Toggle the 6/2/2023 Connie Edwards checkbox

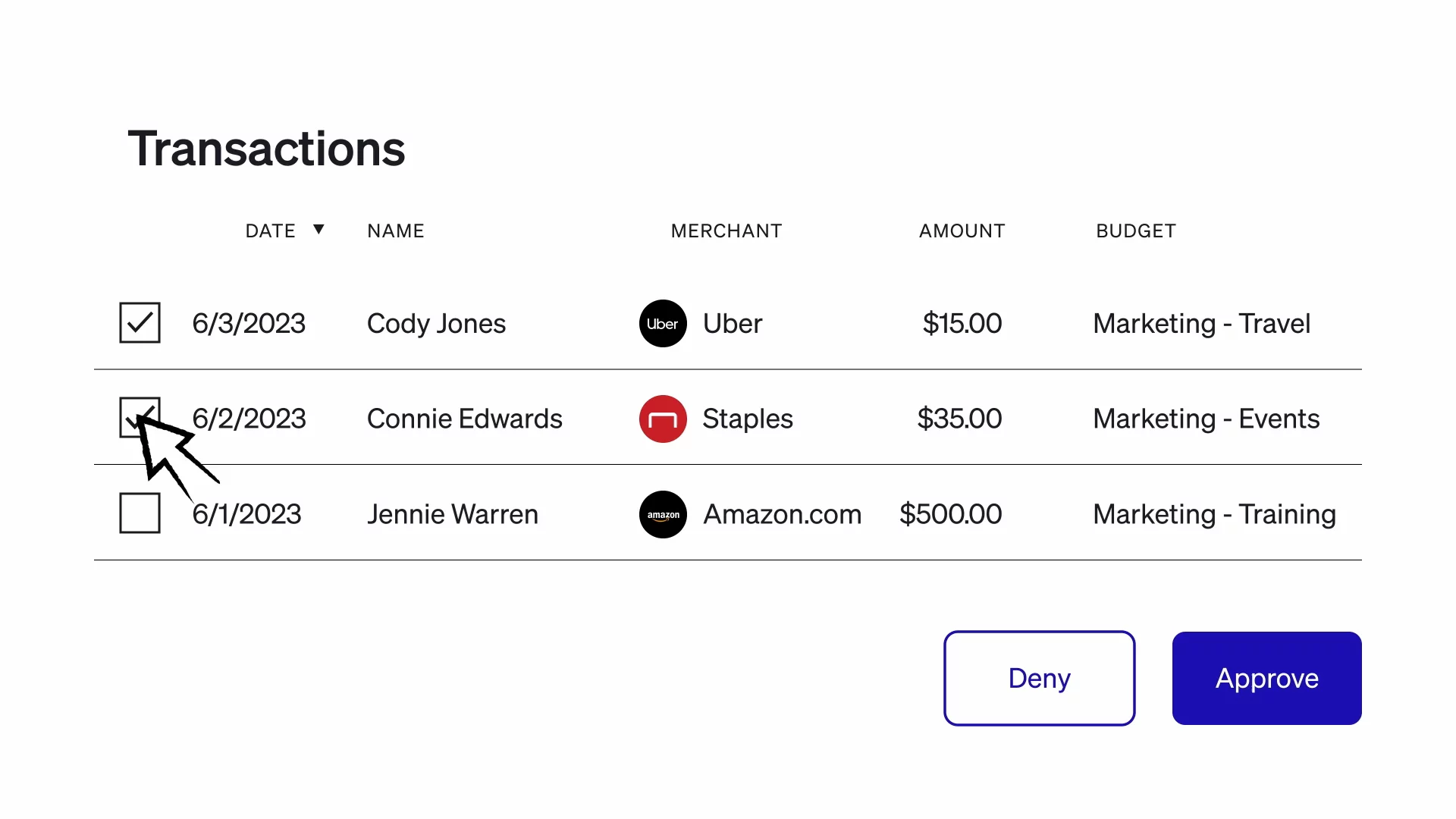click(140, 418)
